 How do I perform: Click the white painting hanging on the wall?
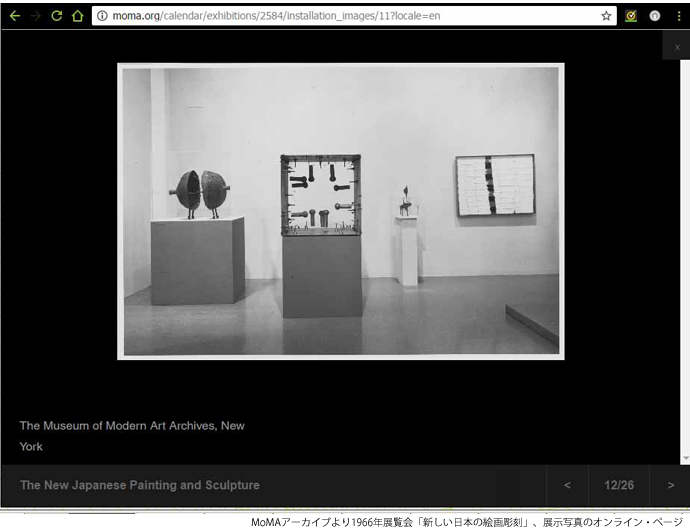click(x=494, y=185)
